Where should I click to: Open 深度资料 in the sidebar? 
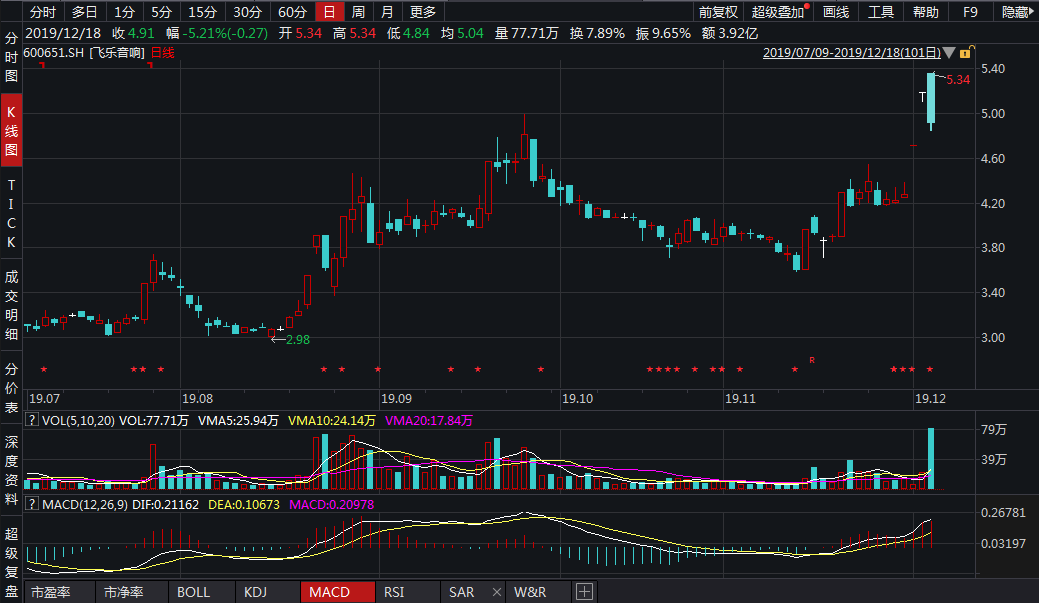(x=11, y=470)
